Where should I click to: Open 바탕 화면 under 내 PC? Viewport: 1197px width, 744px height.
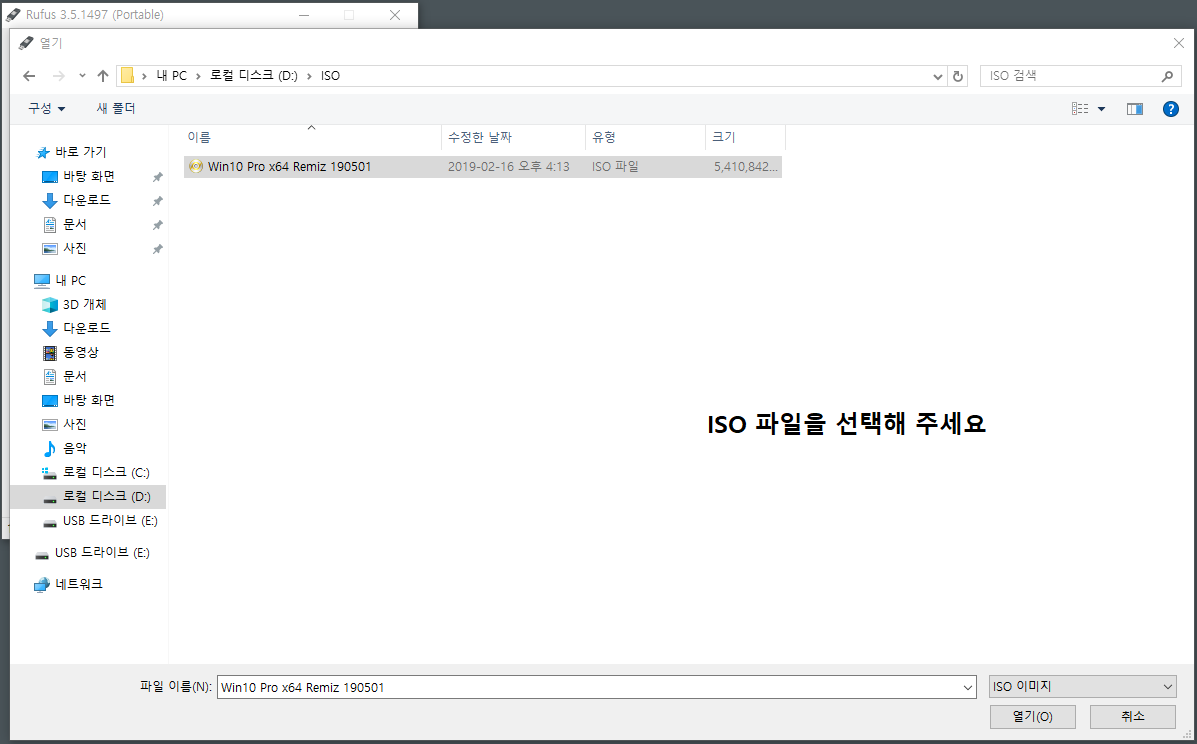[x=89, y=400]
